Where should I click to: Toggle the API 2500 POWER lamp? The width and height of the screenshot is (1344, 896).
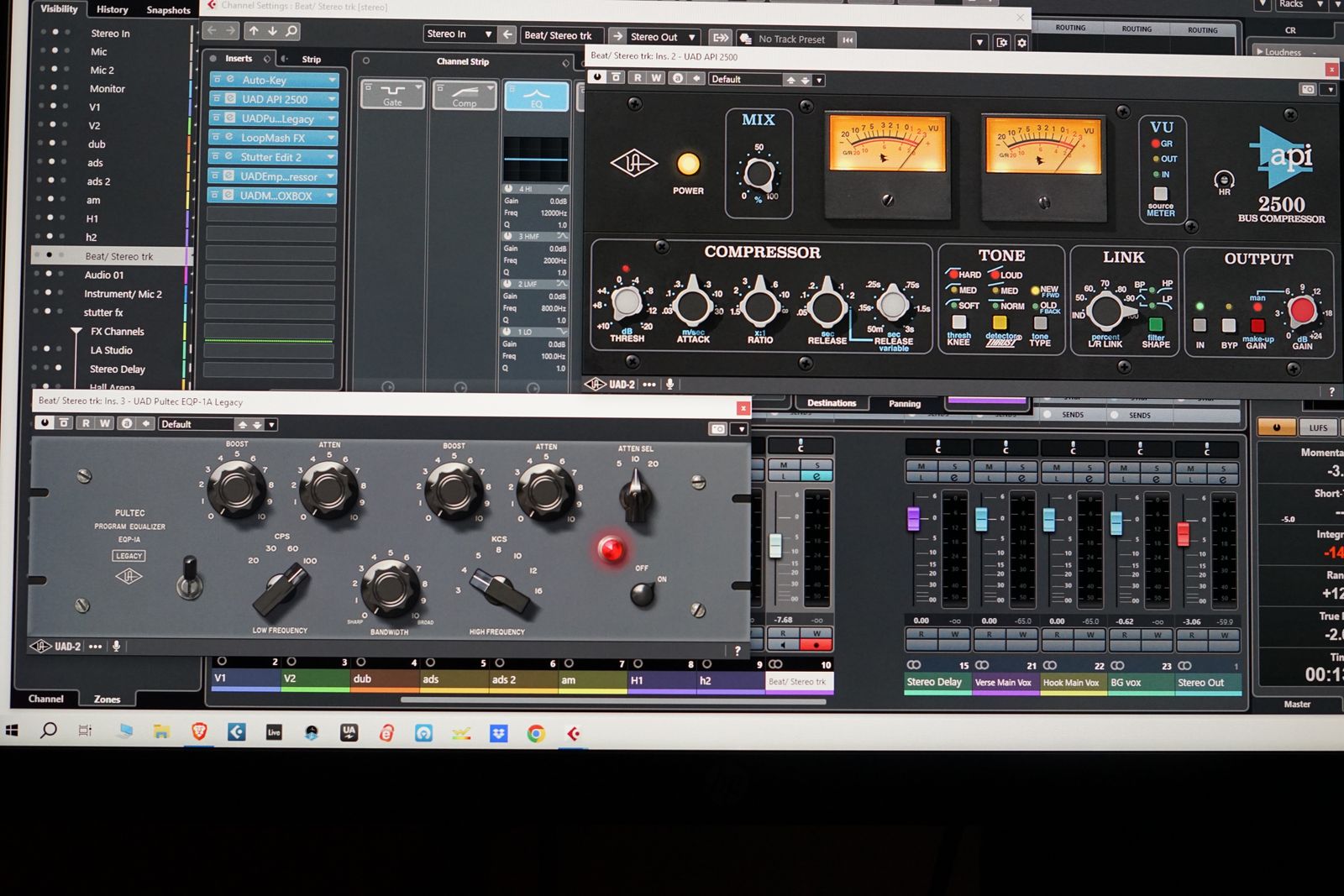point(688,164)
